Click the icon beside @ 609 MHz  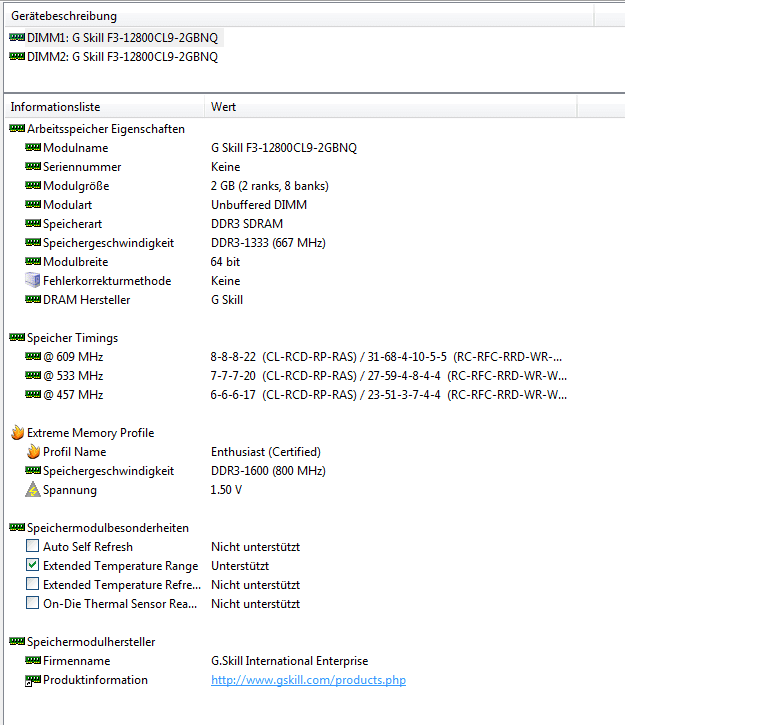(x=33, y=356)
